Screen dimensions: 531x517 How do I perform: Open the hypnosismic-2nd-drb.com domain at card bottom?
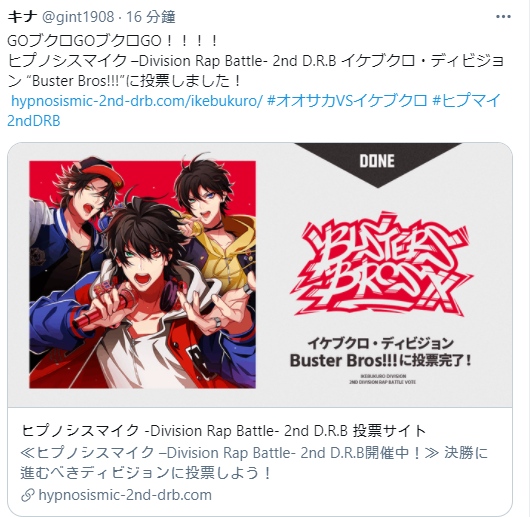coord(125,495)
